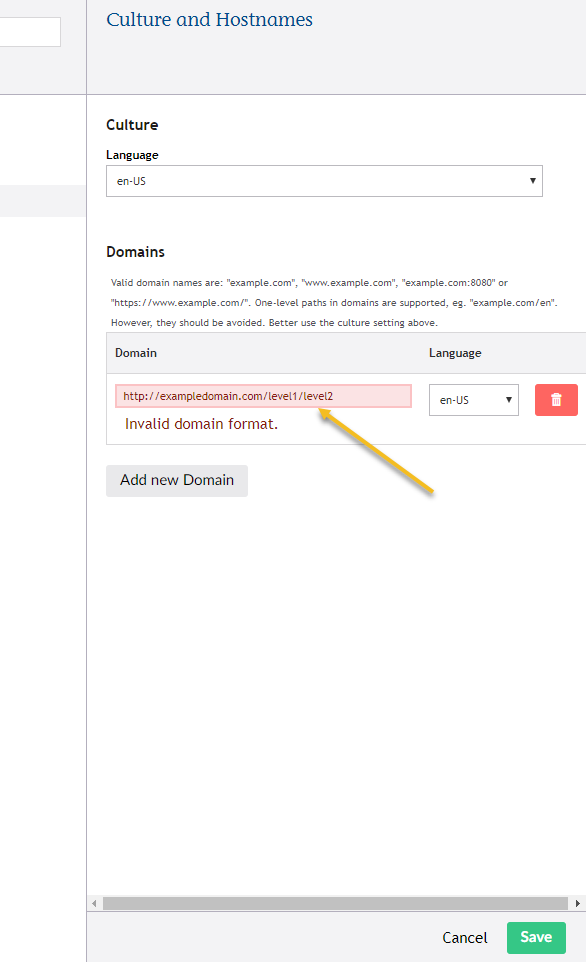Click the Language column header
This screenshot has width=586, height=962.
(455, 353)
